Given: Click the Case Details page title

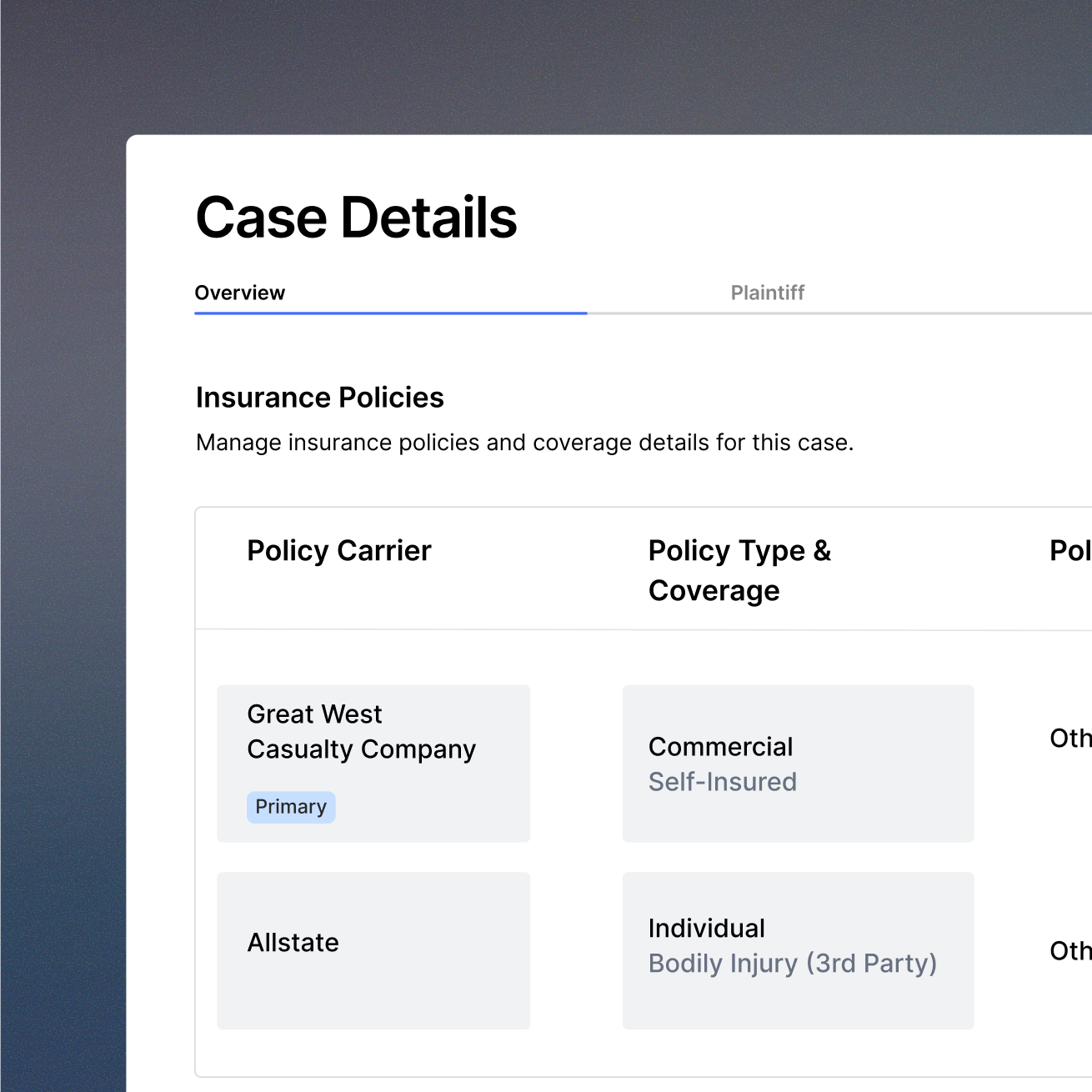Looking at the screenshot, I should coord(356,218).
